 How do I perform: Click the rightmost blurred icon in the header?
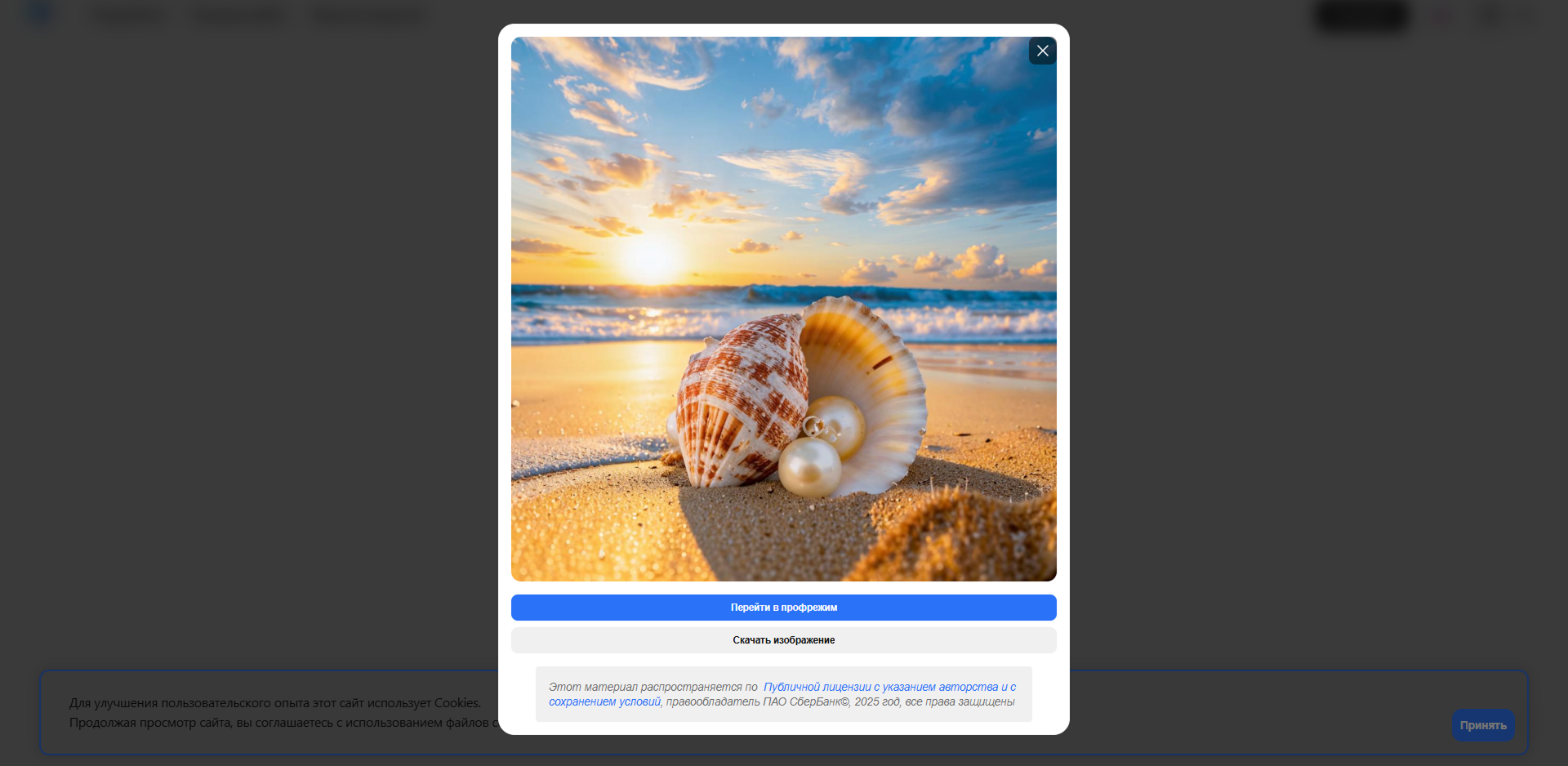point(1524,16)
